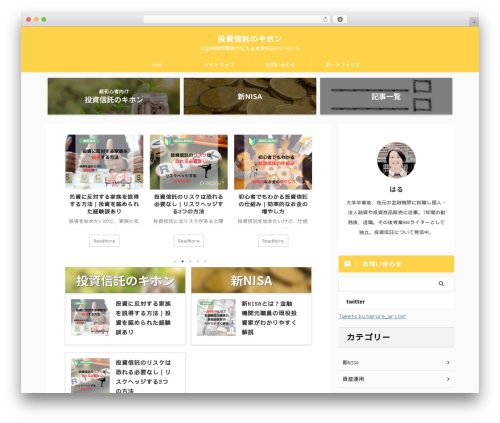Open a new tab with the plus icon
Viewport: 500px width, 423px height.
click(474, 22)
